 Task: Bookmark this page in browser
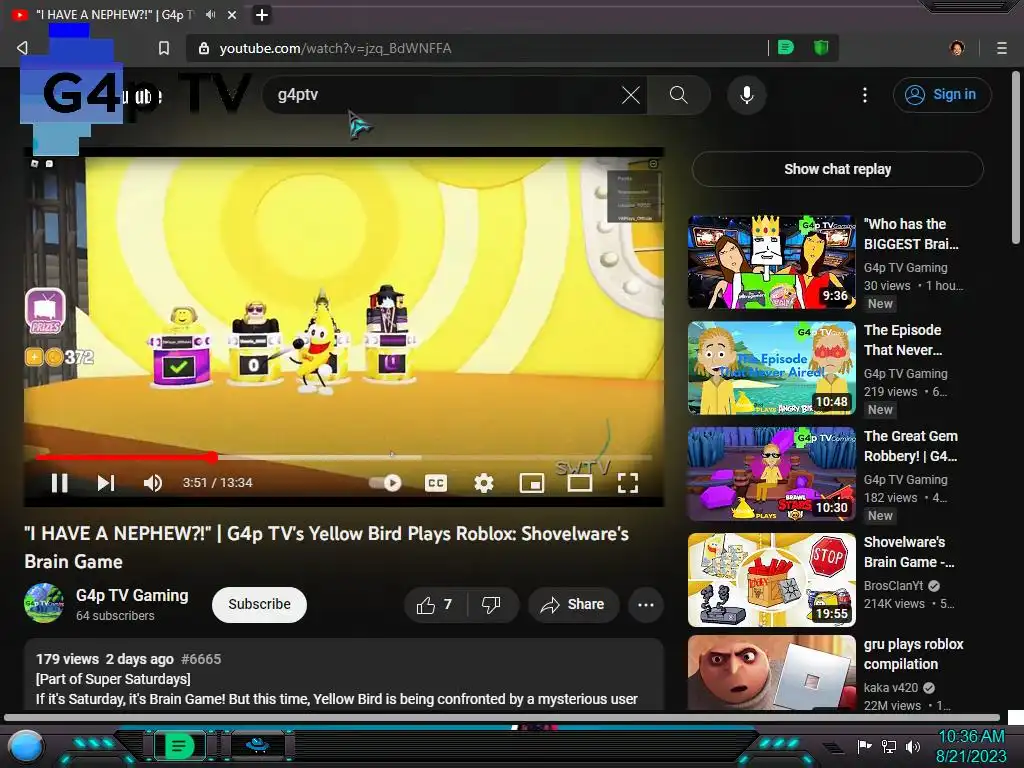coord(164,48)
